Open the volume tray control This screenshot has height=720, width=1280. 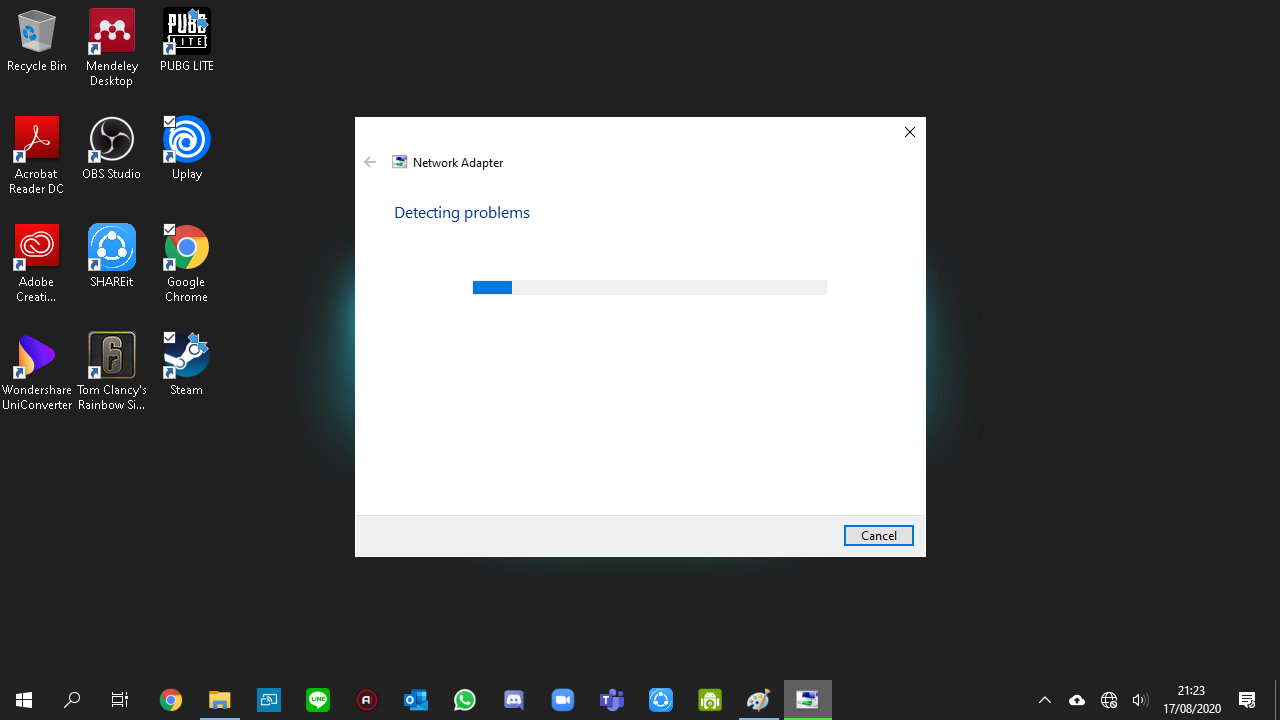tap(1140, 700)
